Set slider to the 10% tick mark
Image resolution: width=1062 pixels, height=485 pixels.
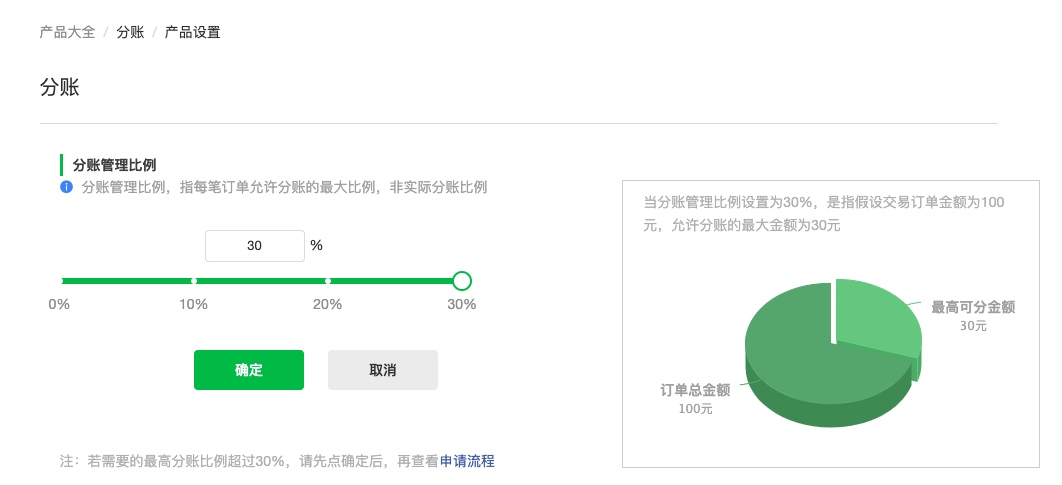click(x=194, y=280)
